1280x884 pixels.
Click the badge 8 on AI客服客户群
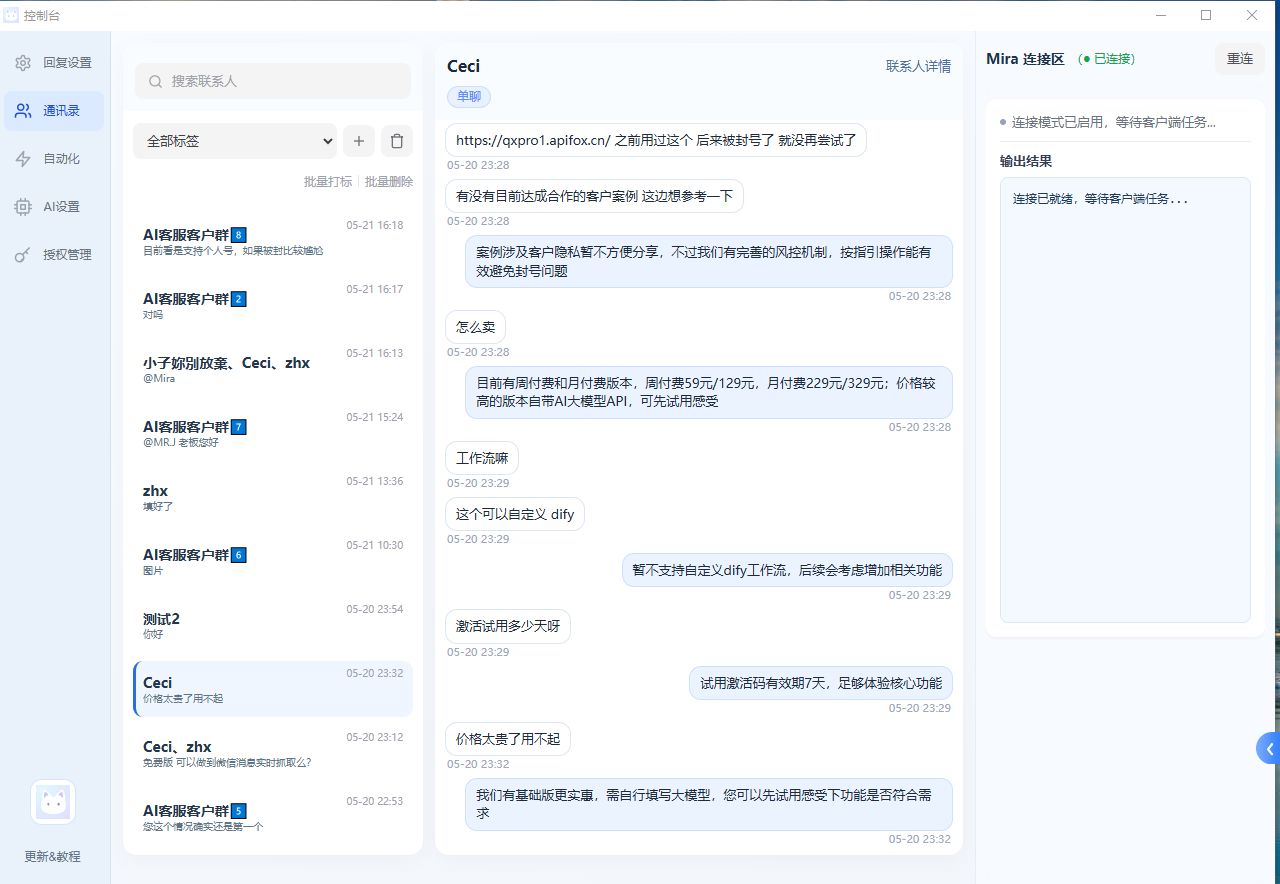tap(239, 235)
